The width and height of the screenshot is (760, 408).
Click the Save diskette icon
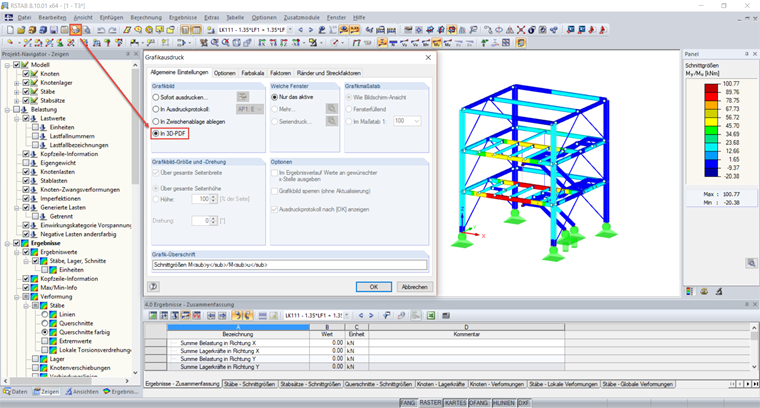[x=54, y=30]
